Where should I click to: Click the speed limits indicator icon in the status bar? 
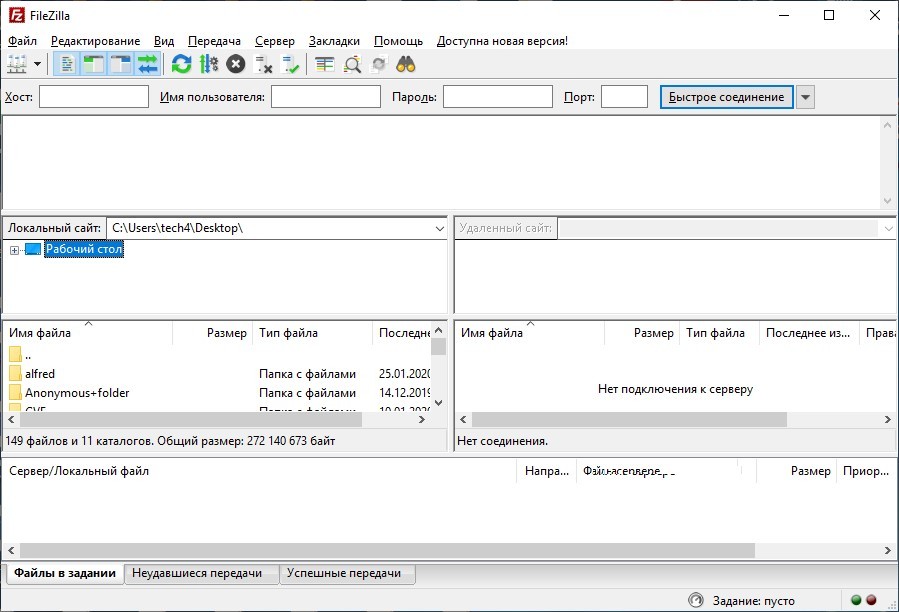click(x=695, y=601)
